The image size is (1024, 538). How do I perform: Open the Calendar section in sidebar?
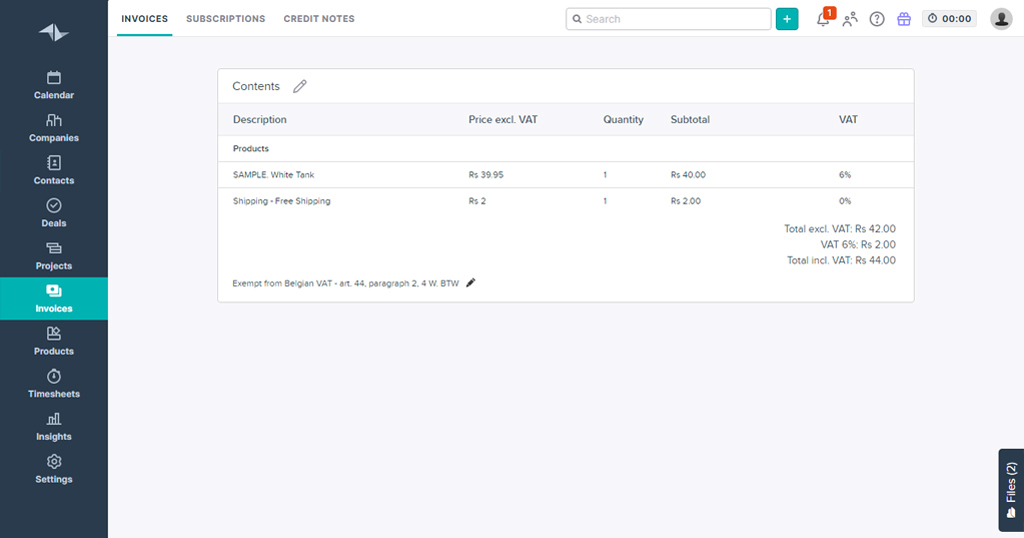[x=54, y=86]
